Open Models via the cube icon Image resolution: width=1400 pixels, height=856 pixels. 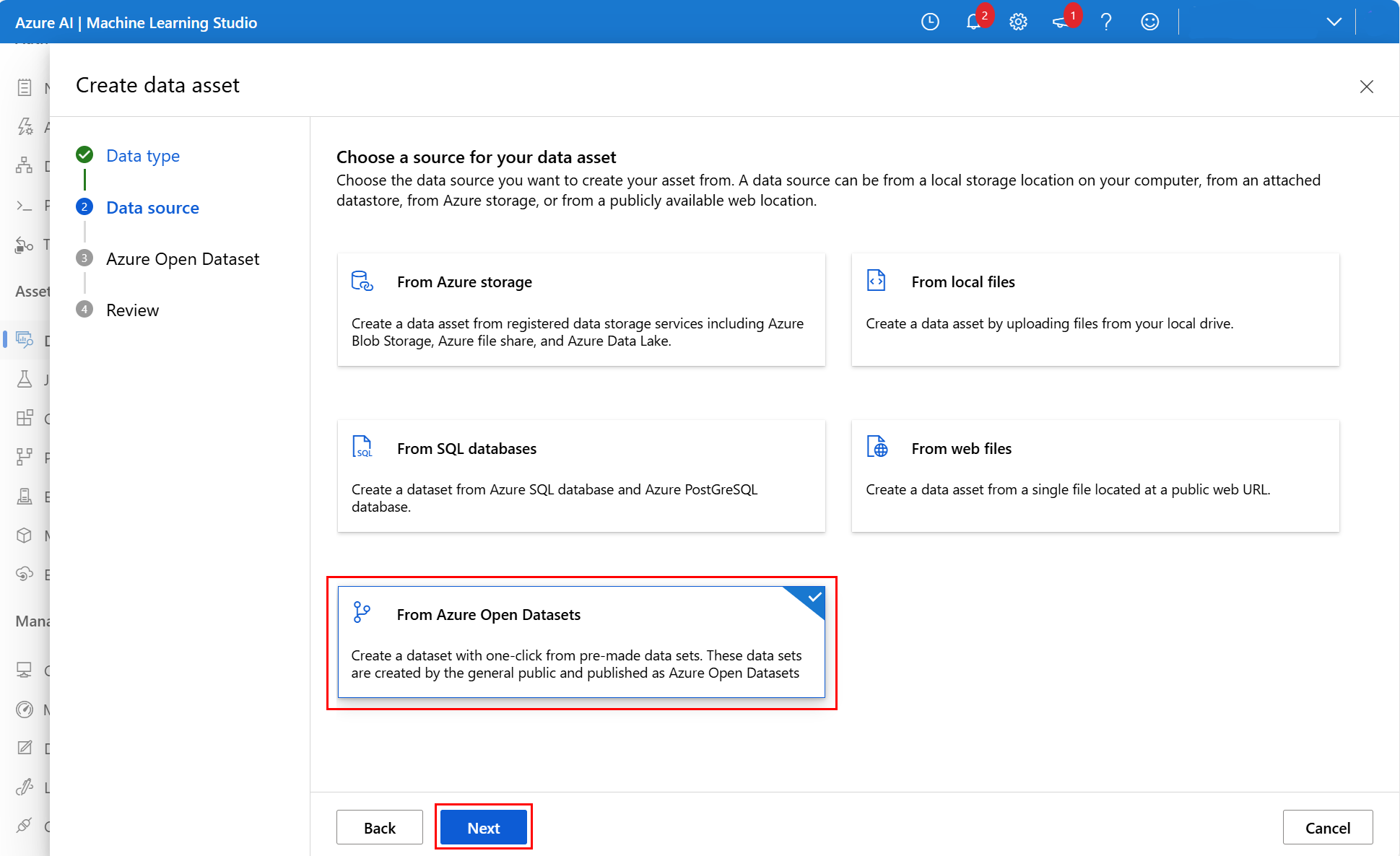click(x=25, y=535)
